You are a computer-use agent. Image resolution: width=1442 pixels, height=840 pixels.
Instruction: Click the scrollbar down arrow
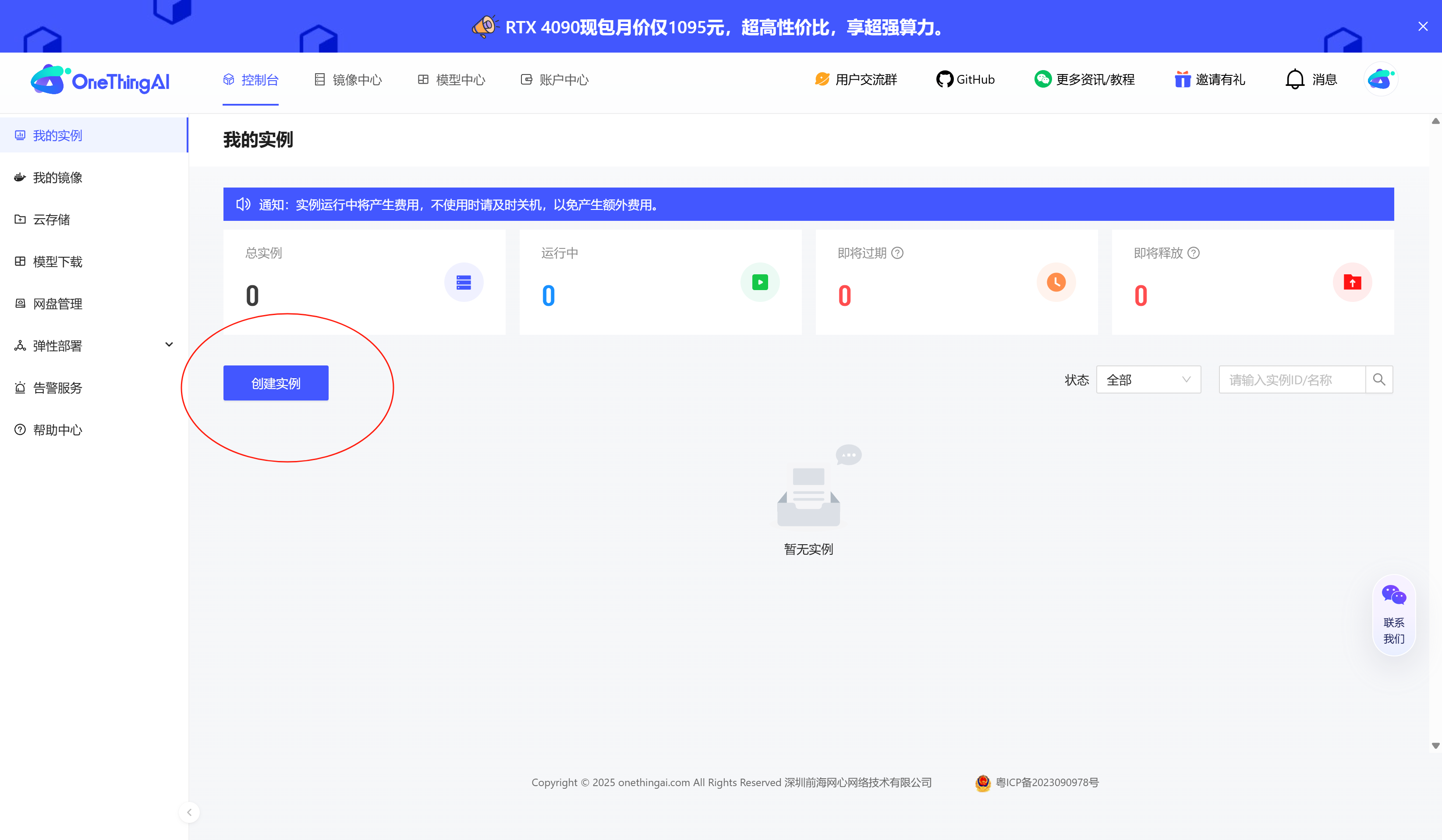(x=1435, y=746)
